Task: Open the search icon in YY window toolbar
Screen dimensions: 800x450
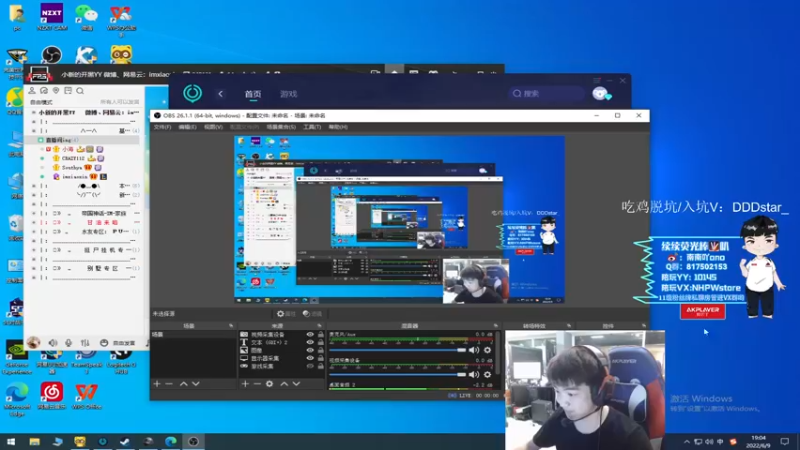Action: point(80,91)
